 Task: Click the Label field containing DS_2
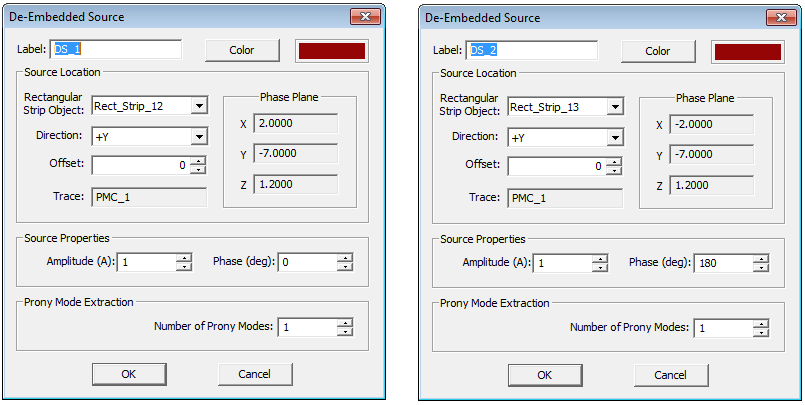point(531,50)
